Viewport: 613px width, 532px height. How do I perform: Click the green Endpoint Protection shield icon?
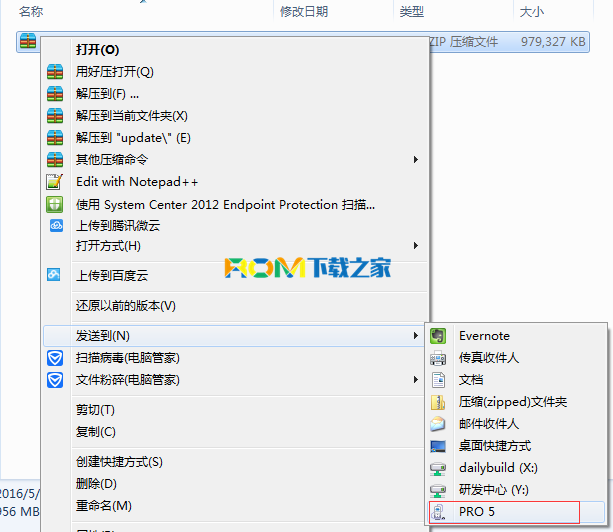coord(54,204)
